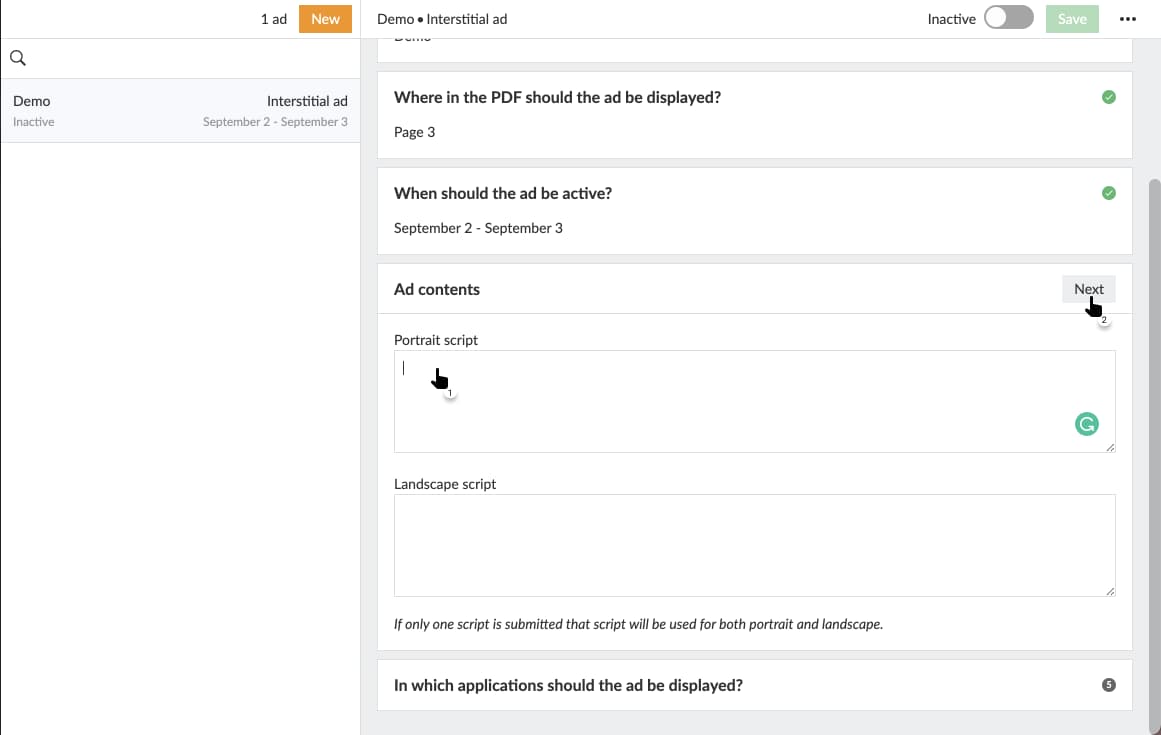
Task: Click the green checkmark on the ad schedule section
Action: click(1108, 192)
